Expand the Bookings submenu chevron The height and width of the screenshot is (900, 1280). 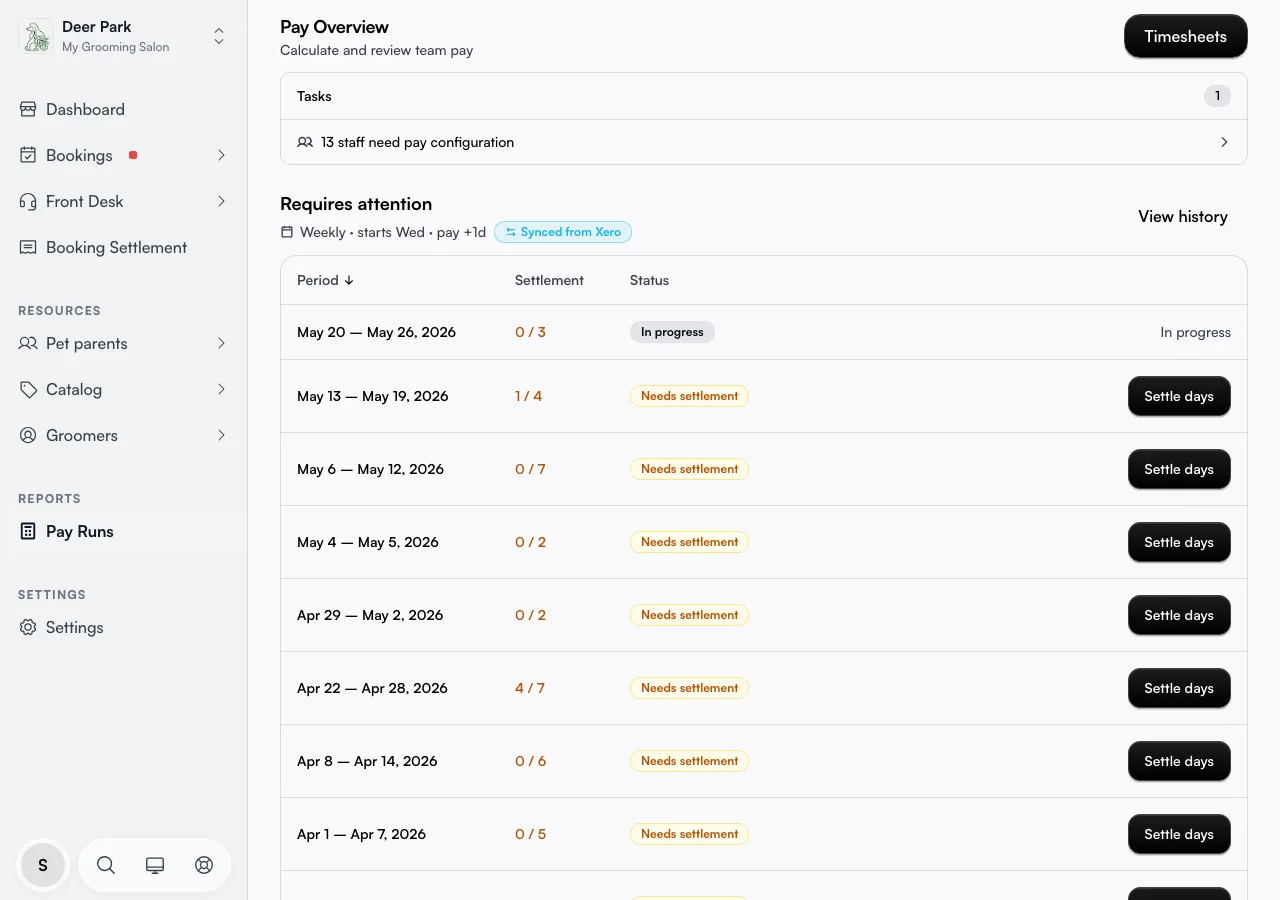pos(221,156)
